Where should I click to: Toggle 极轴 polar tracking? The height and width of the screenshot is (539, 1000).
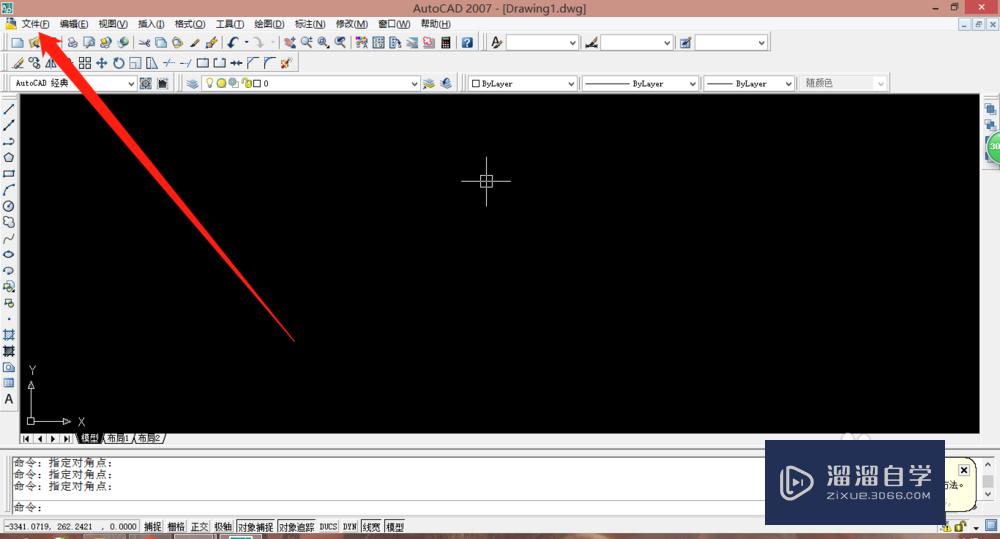point(223,527)
